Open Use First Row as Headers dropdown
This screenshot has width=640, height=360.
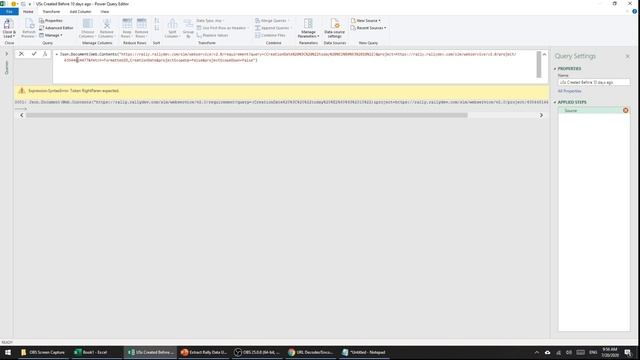pos(223,28)
